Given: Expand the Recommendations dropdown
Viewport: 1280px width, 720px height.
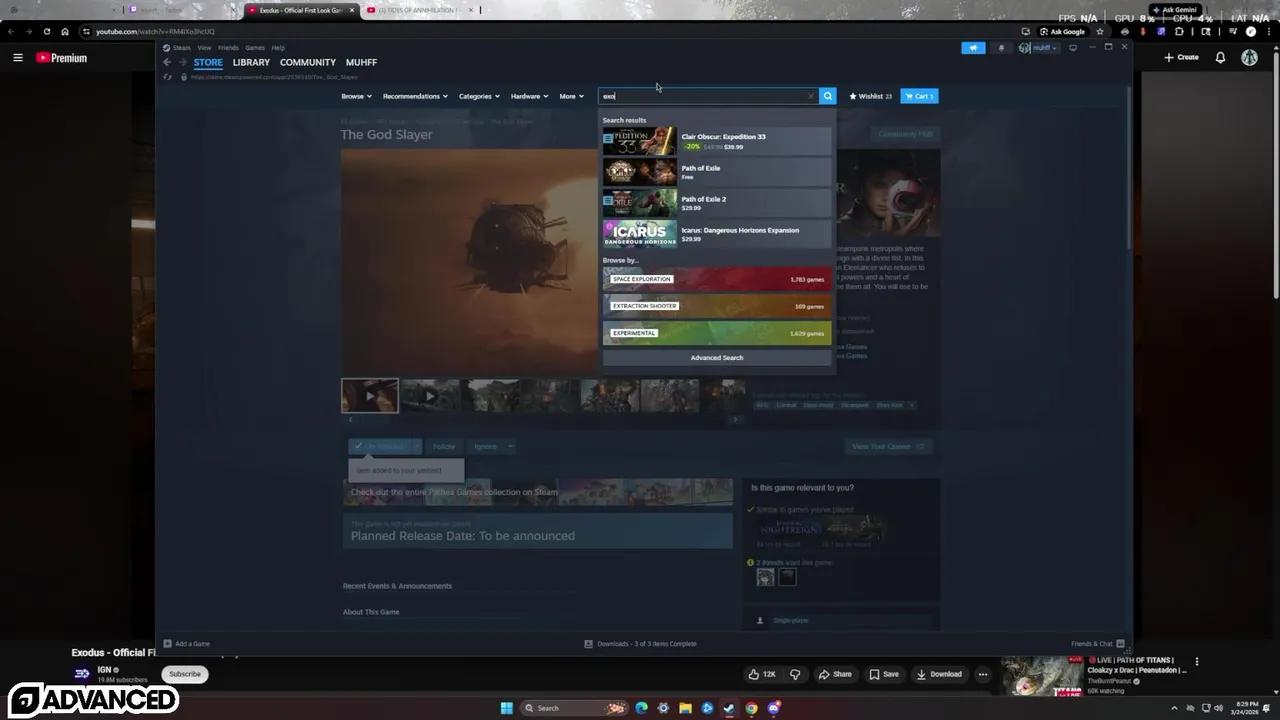Looking at the screenshot, I should pyautogui.click(x=415, y=96).
